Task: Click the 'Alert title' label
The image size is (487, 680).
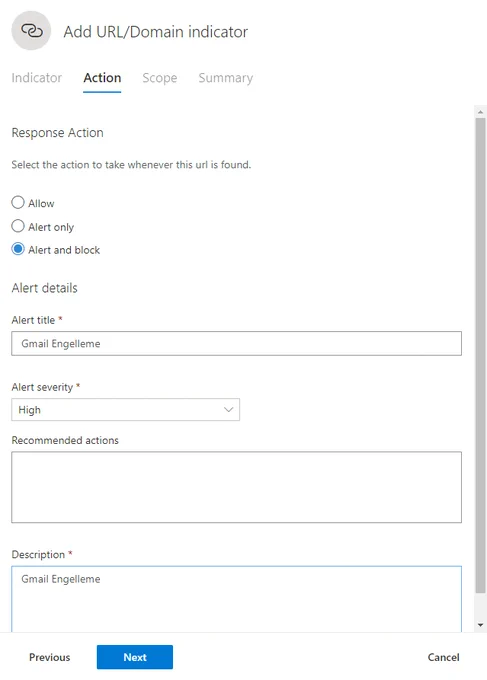Action: (33, 320)
